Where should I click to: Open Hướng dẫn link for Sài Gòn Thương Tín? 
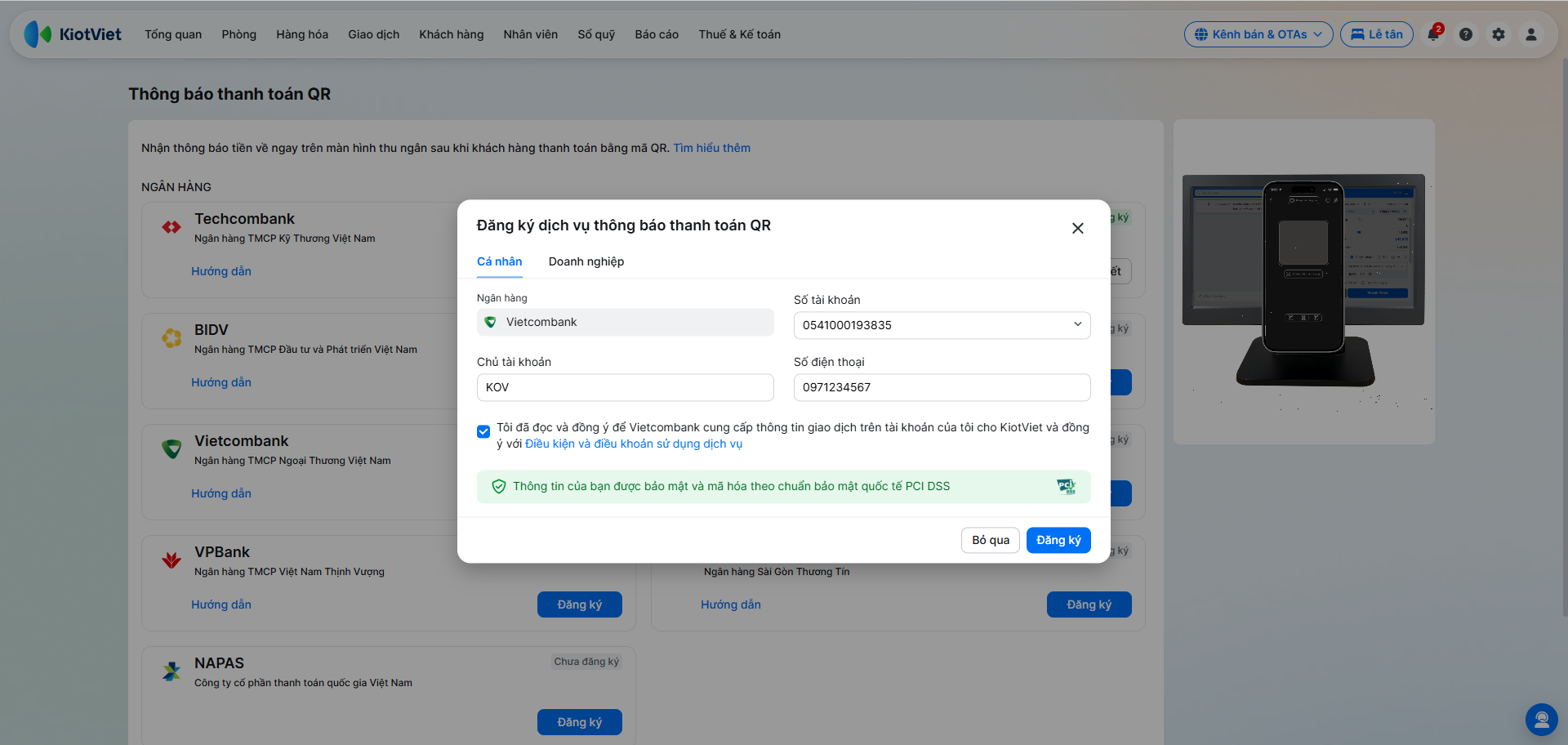click(731, 604)
